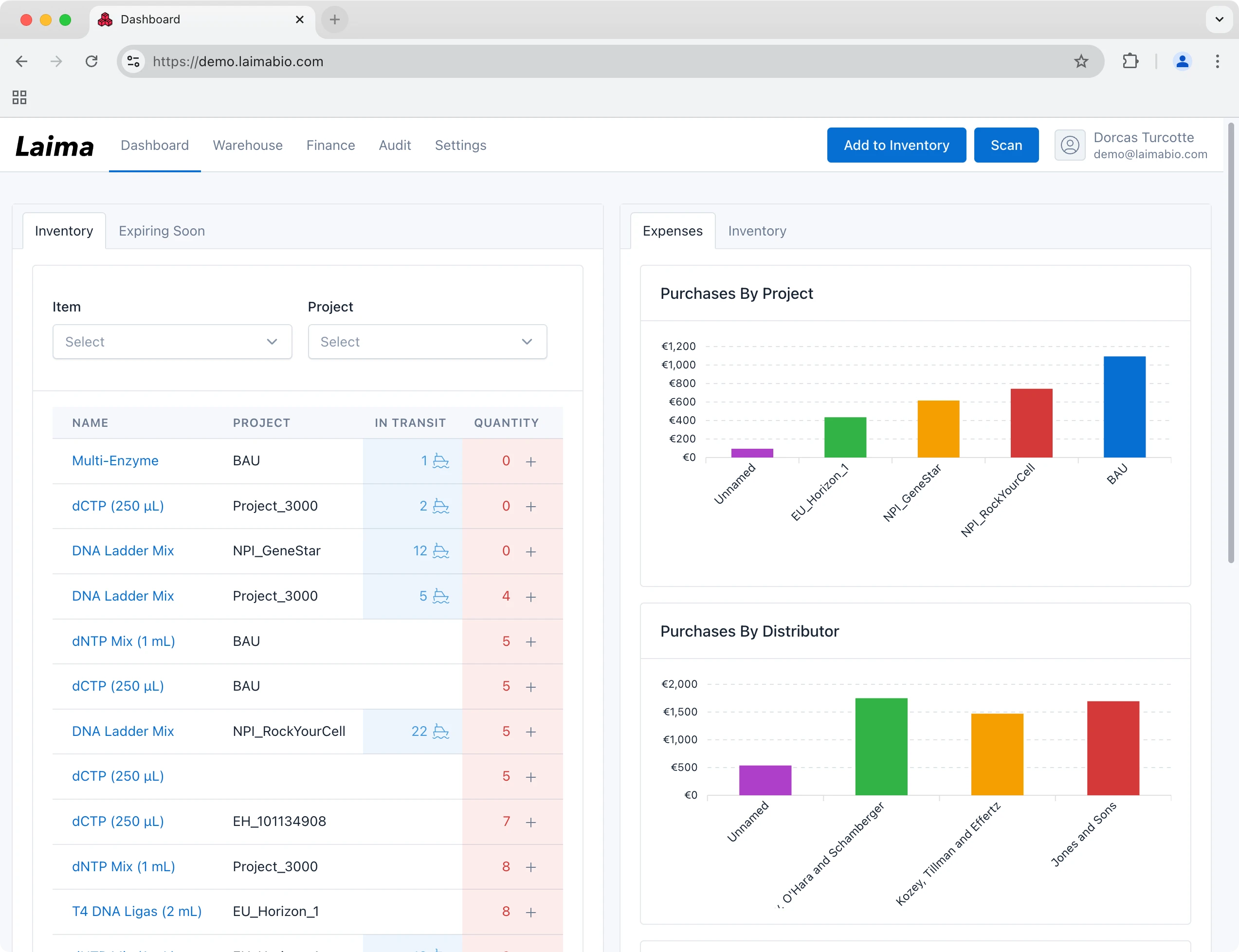Click the Dorcas Turcotte user name
The width and height of the screenshot is (1239, 952).
pos(1143,138)
